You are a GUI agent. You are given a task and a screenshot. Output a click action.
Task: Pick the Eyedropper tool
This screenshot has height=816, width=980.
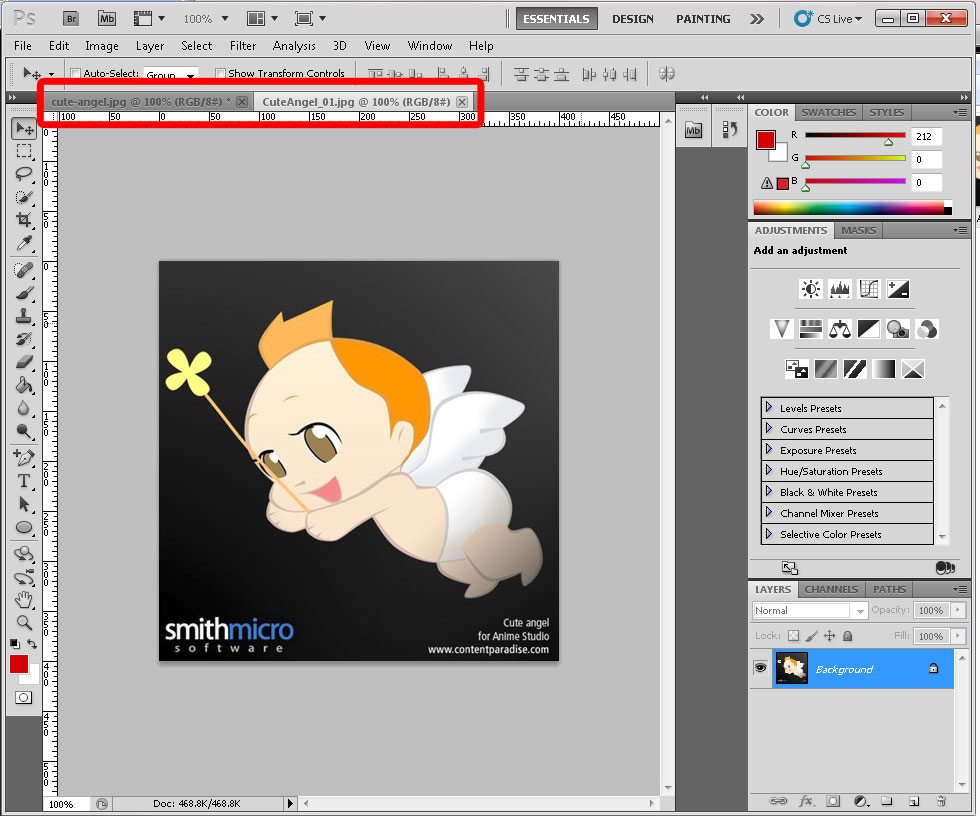24,243
